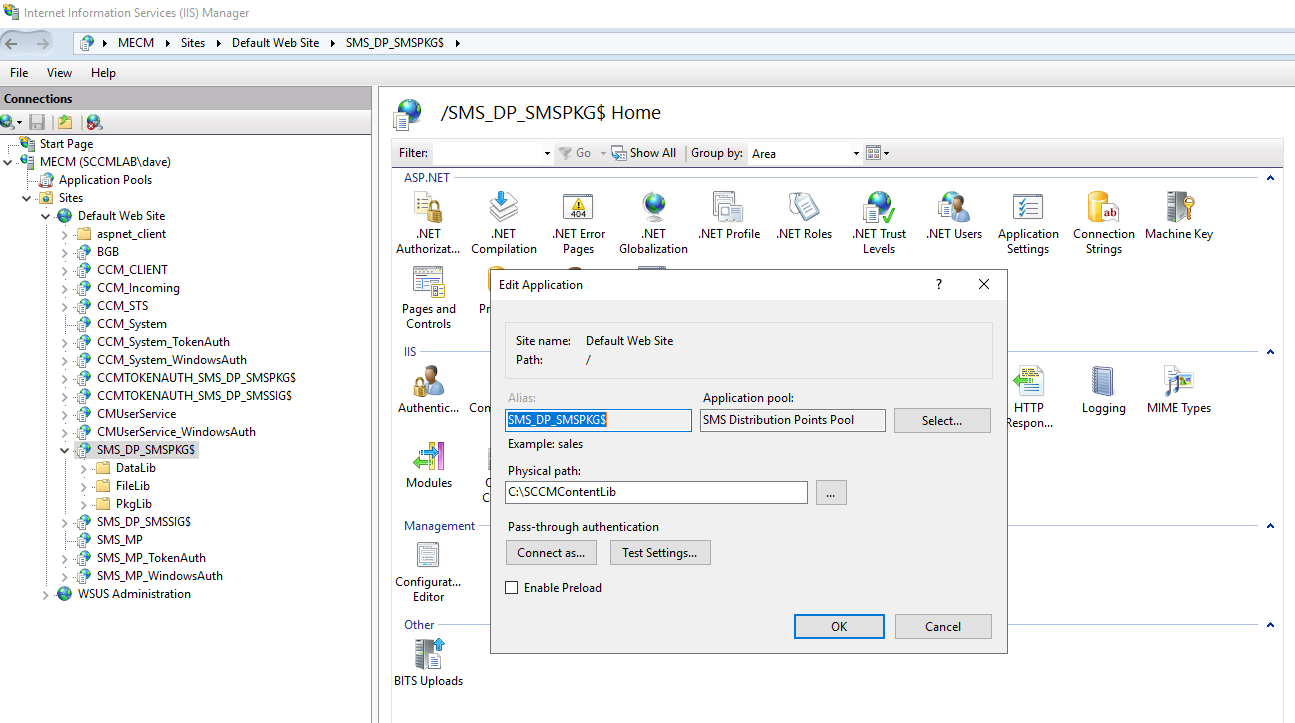Open BITS Uploads feature

(x=428, y=663)
